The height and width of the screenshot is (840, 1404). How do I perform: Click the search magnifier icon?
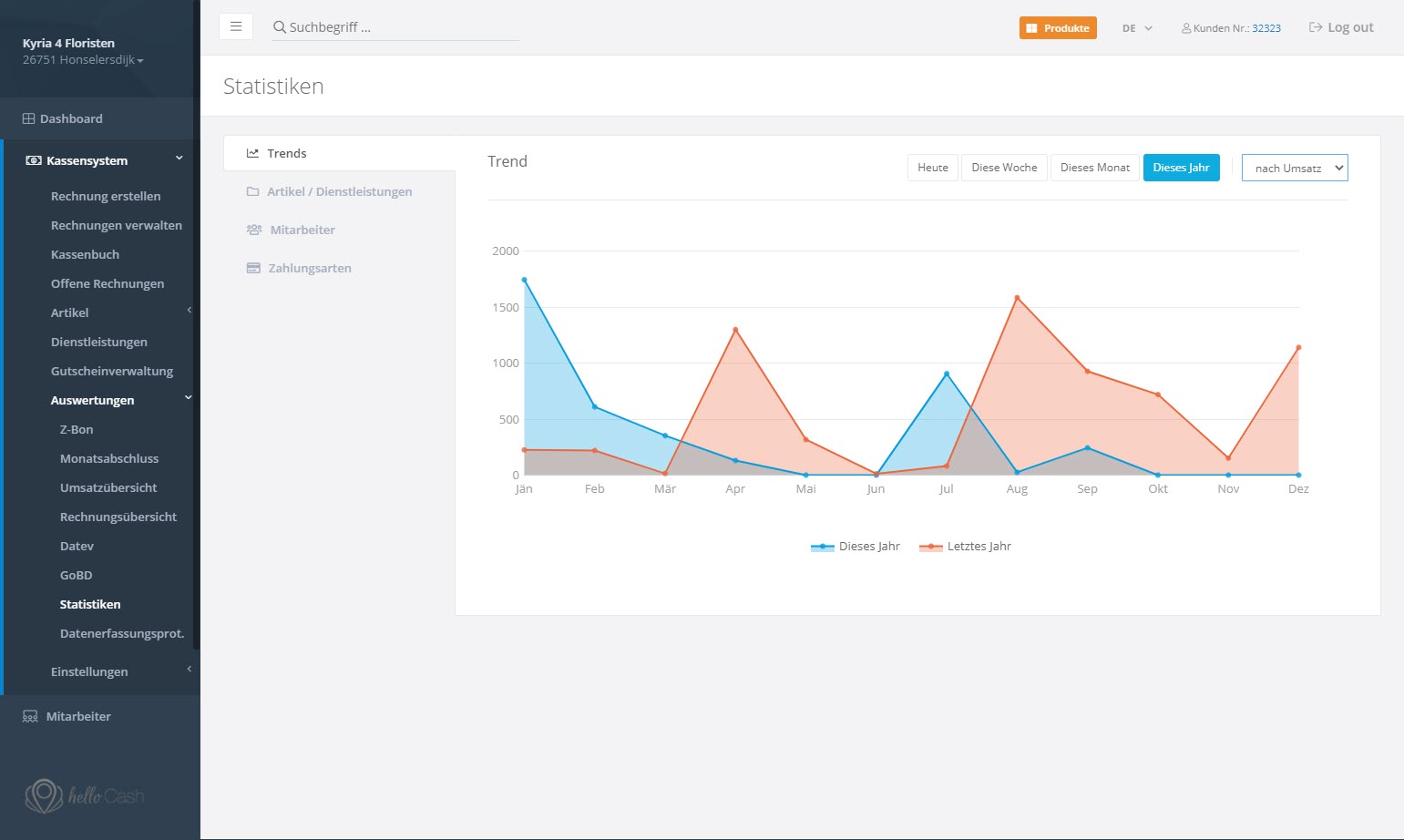280,27
